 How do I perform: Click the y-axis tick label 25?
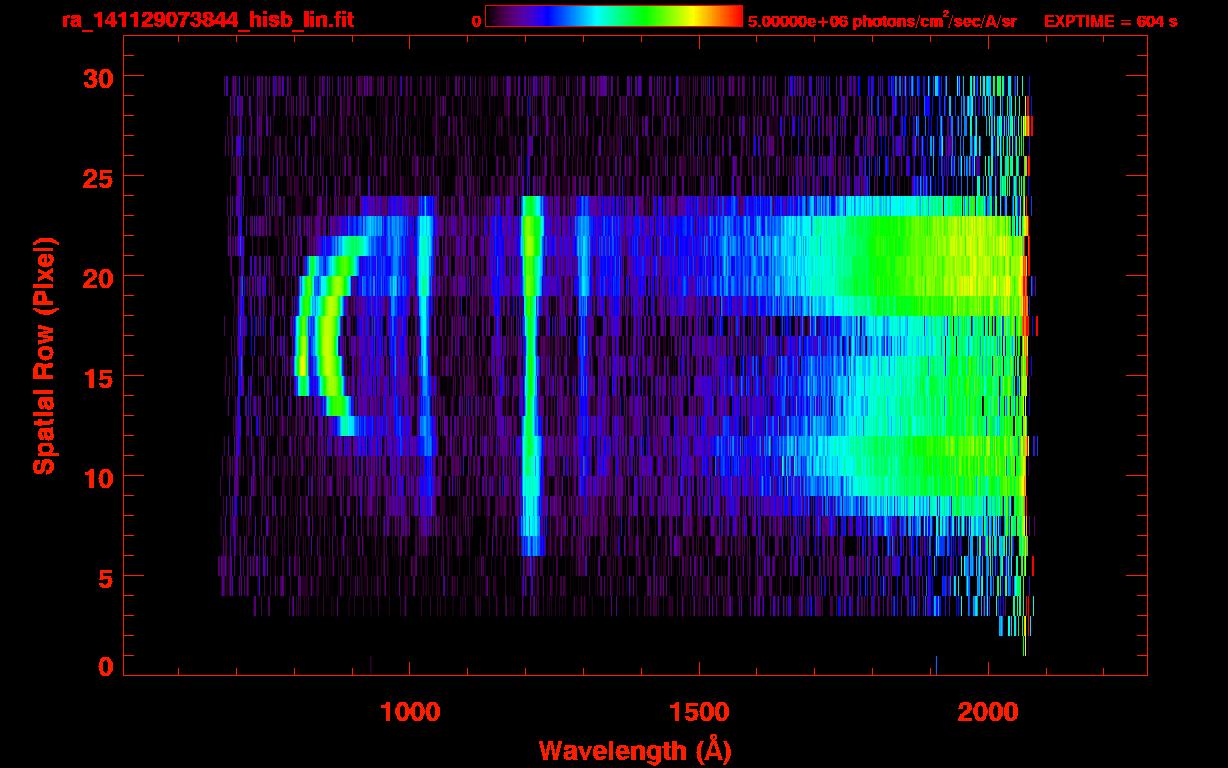(x=98, y=177)
